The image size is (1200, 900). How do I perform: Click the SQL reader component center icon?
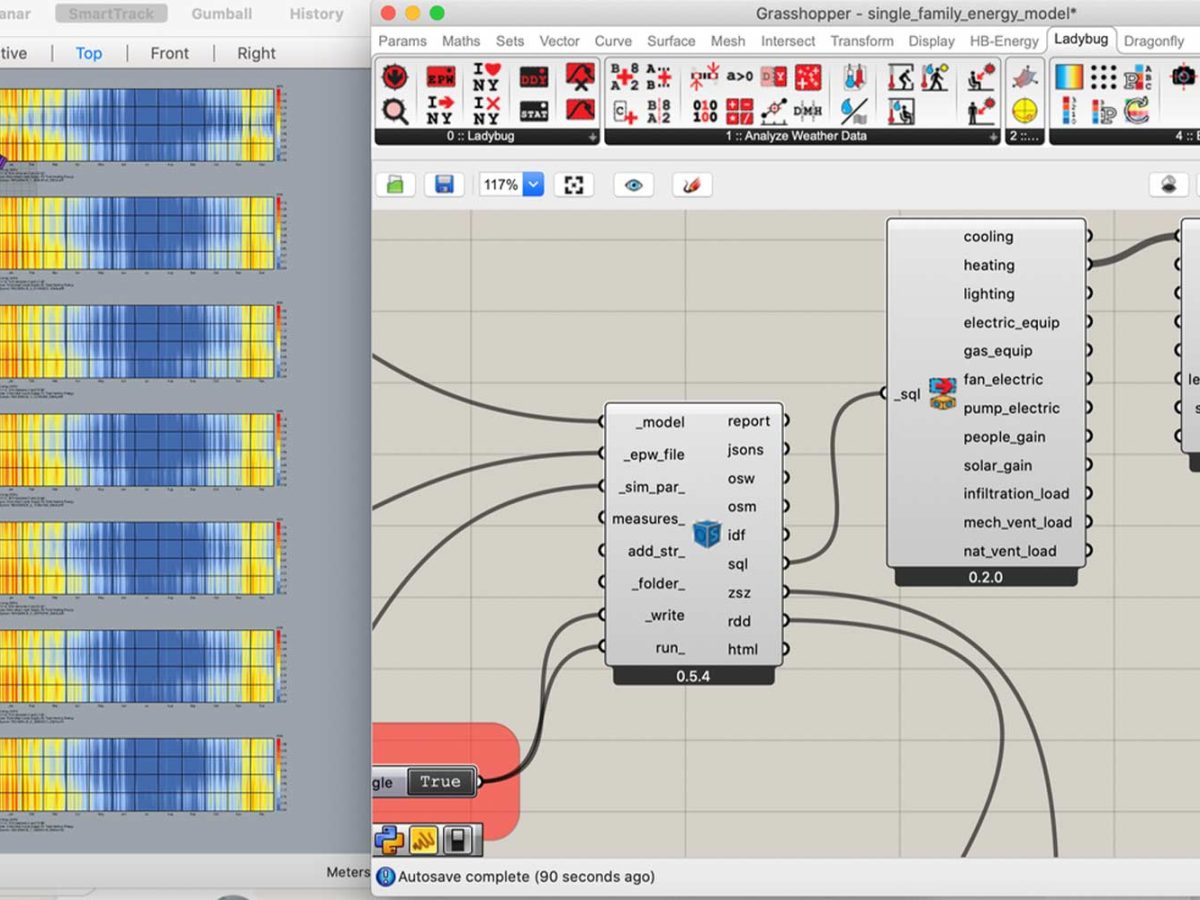[942, 393]
